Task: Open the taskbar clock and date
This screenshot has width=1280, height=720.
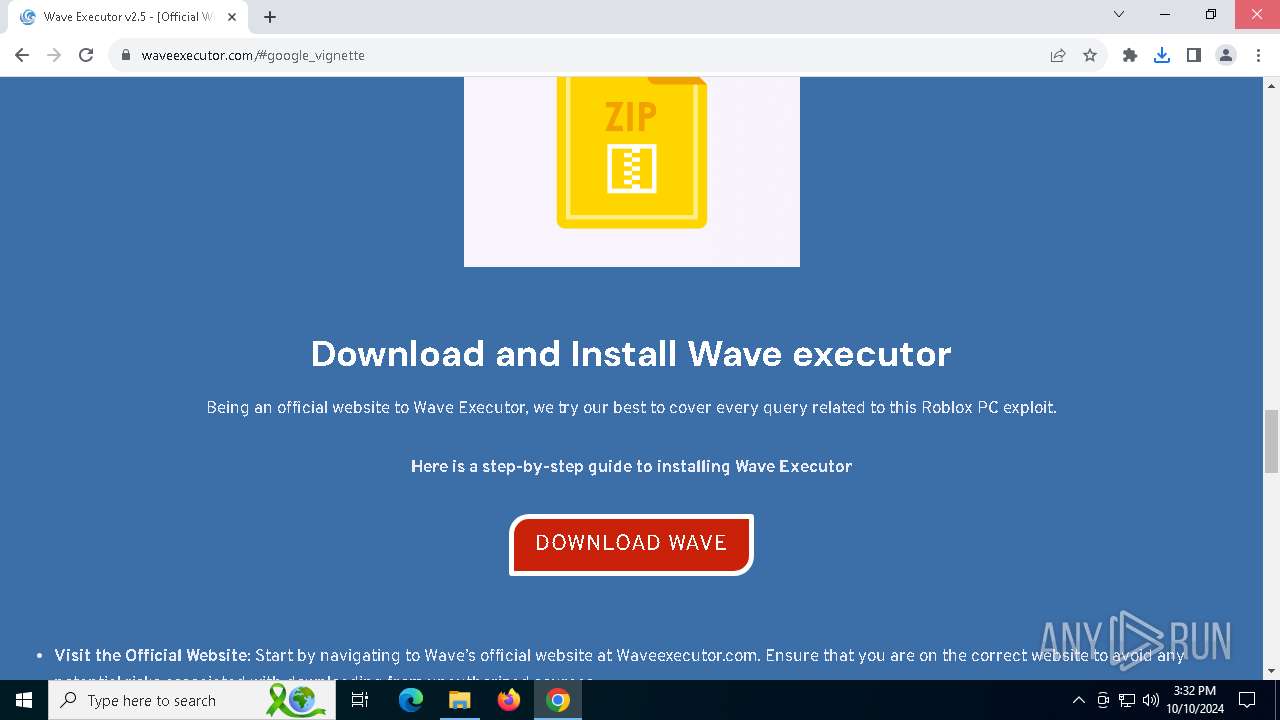Action: coord(1195,700)
